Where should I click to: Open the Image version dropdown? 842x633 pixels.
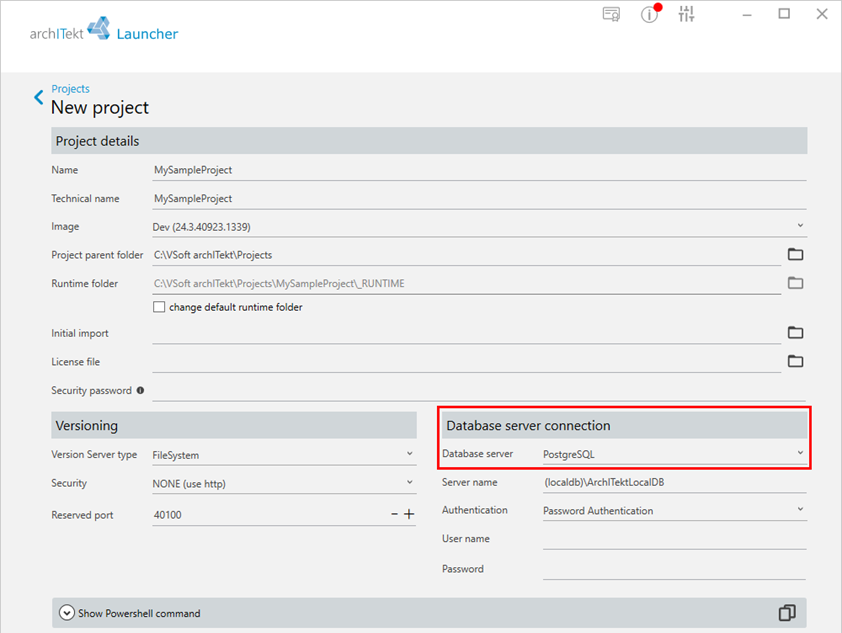coord(479,227)
